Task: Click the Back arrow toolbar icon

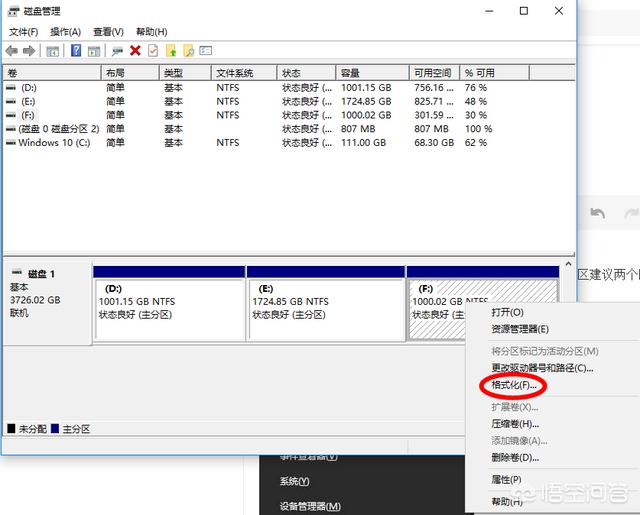Action: click(11, 50)
